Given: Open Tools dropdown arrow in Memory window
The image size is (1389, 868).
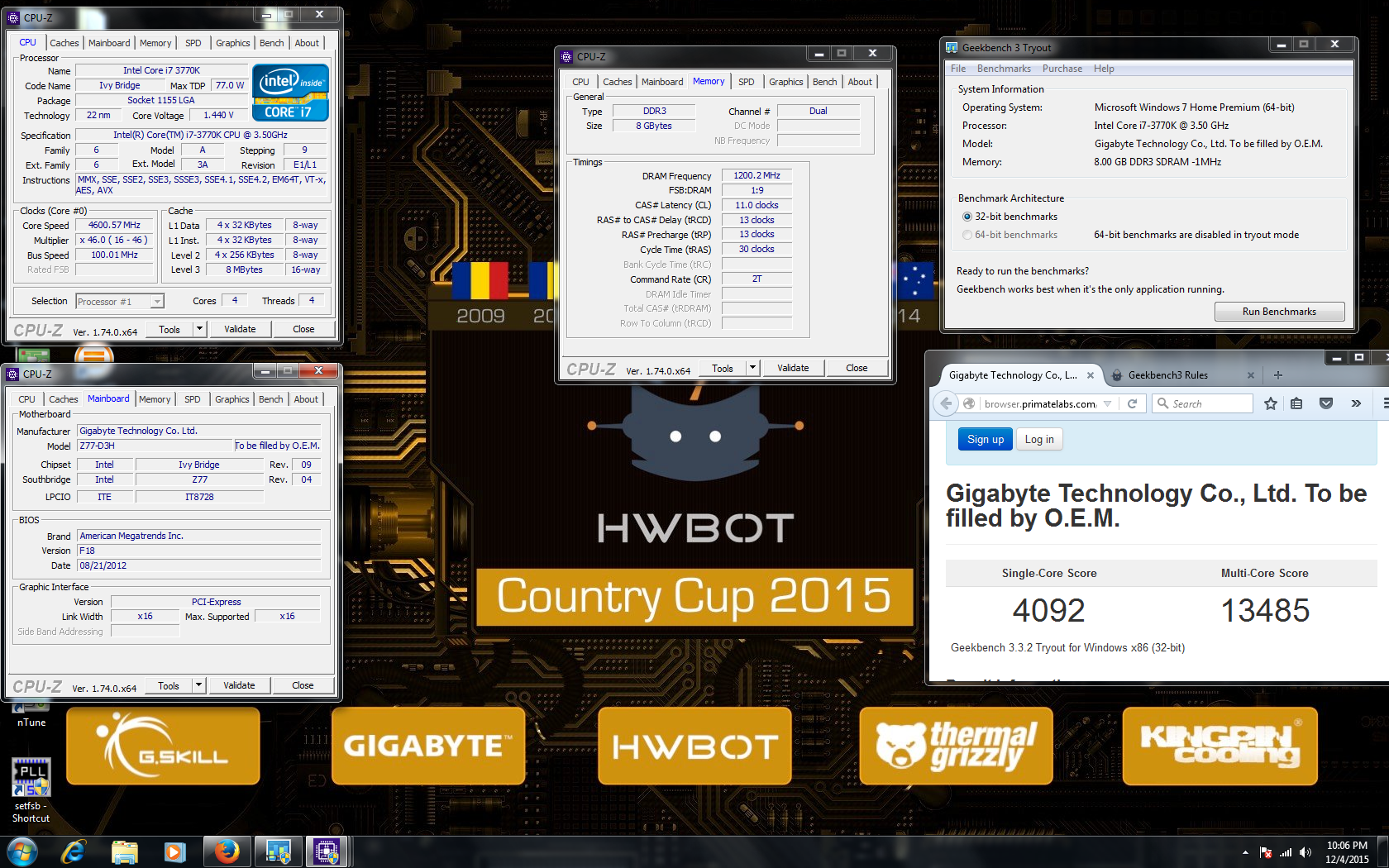Looking at the screenshot, I should click(752, 368).
